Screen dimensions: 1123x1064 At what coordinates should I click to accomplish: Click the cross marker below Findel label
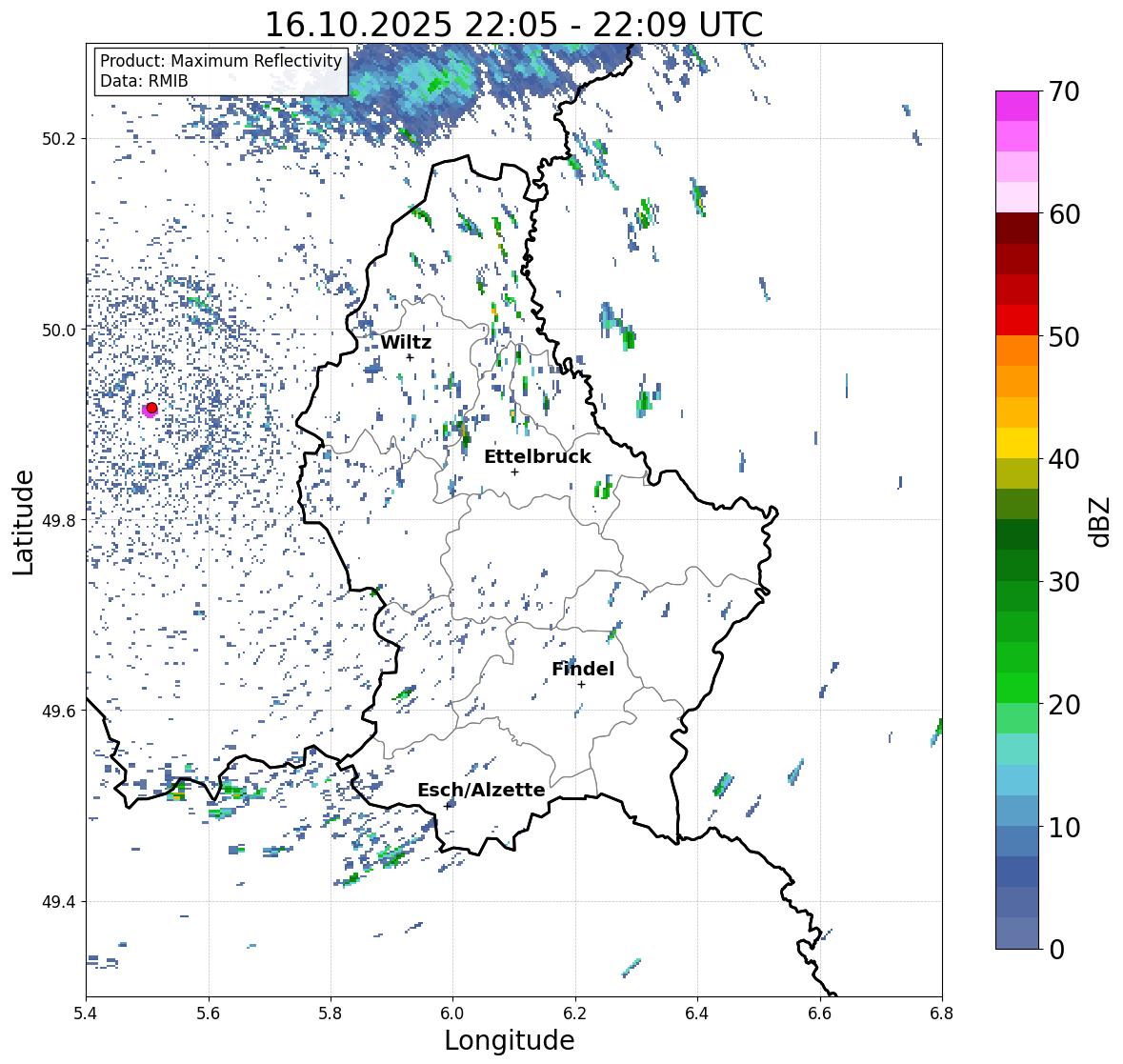pos(582,685)
